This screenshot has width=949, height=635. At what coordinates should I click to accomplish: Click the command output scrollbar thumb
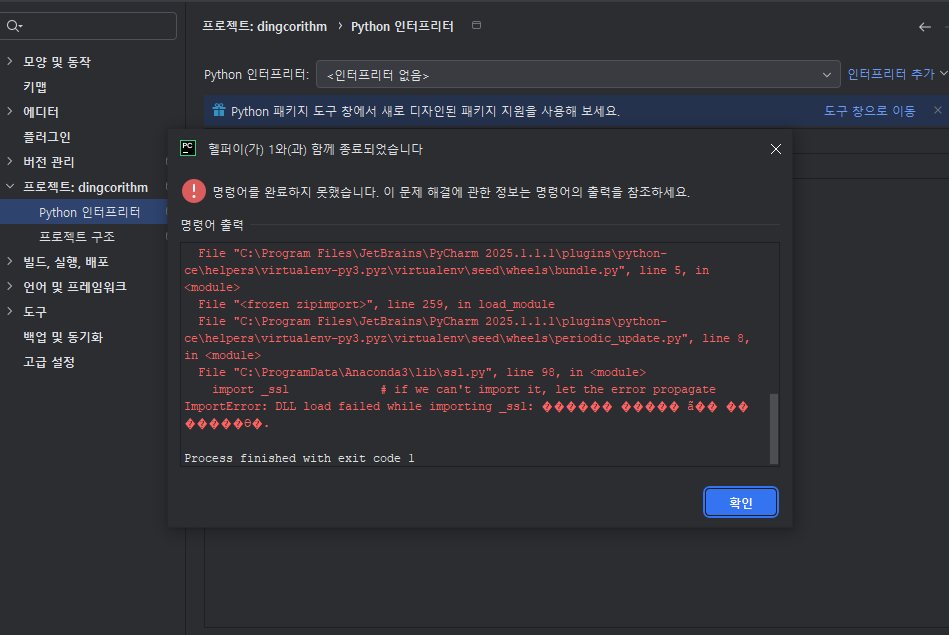click(x=773, y=428)
